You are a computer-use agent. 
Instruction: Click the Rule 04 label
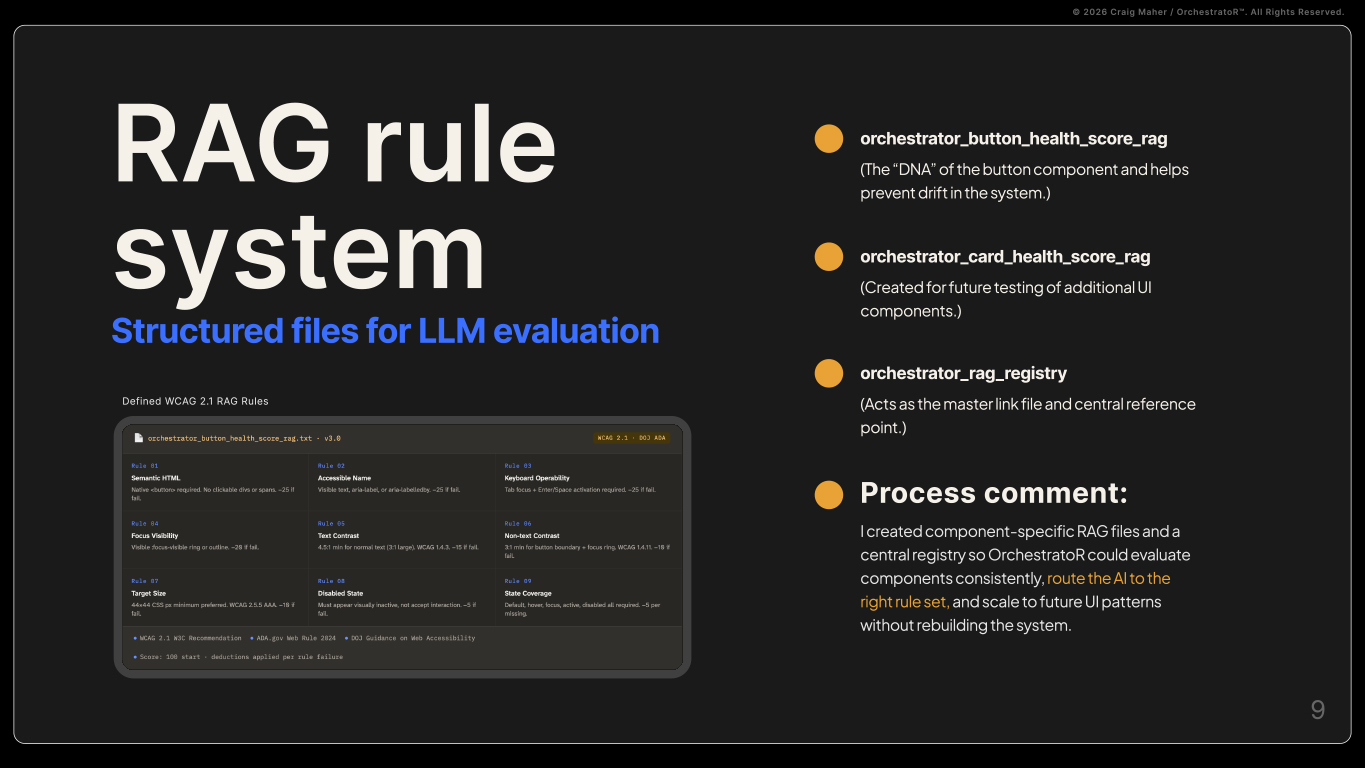click(x=145, y=524)
